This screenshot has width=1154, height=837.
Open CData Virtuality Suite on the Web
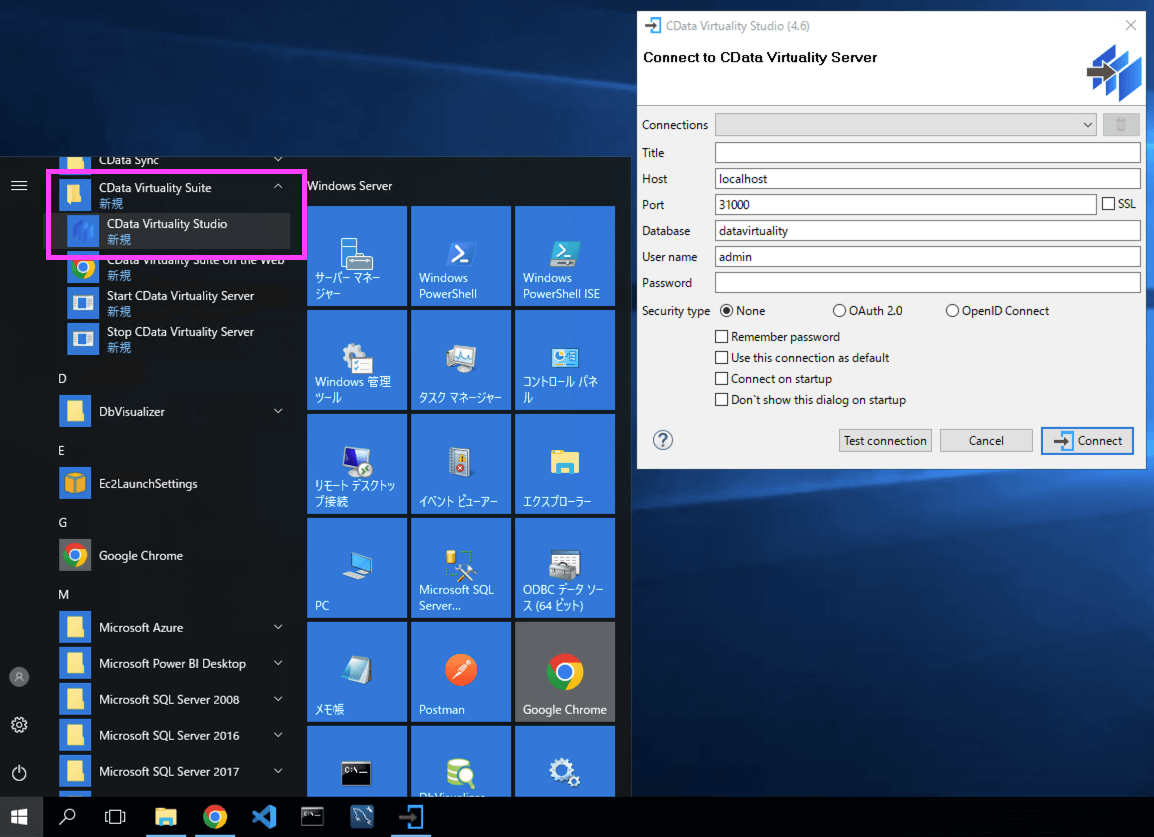[177, 267]
